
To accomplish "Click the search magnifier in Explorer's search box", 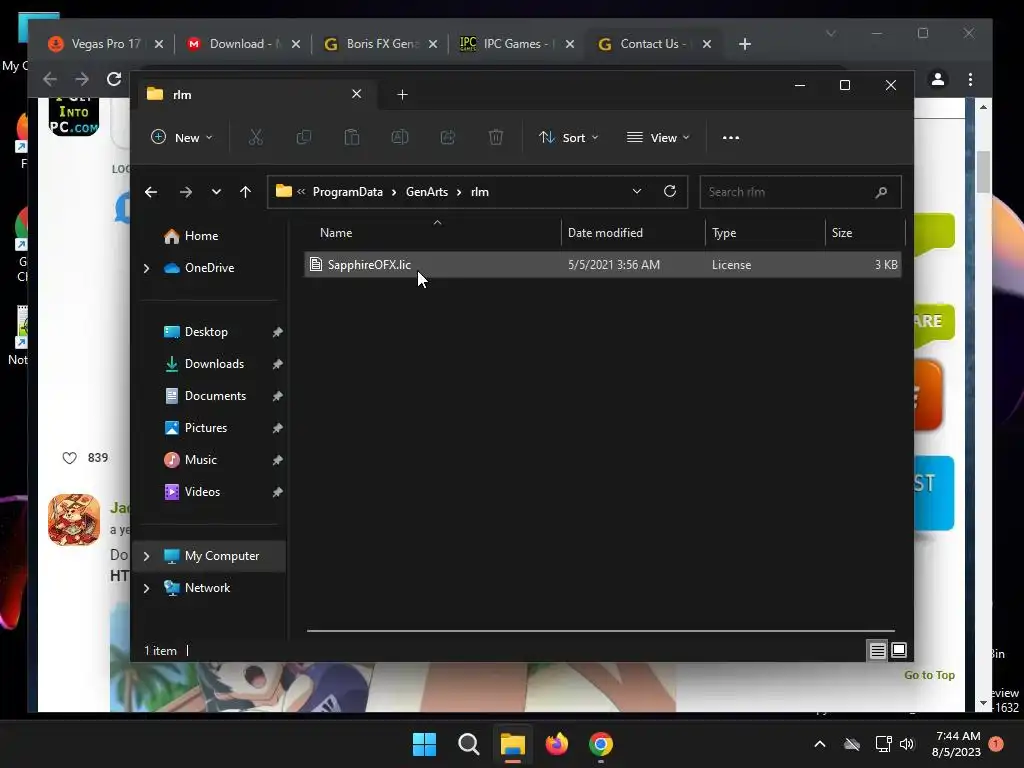I will [x=881, y=192].
